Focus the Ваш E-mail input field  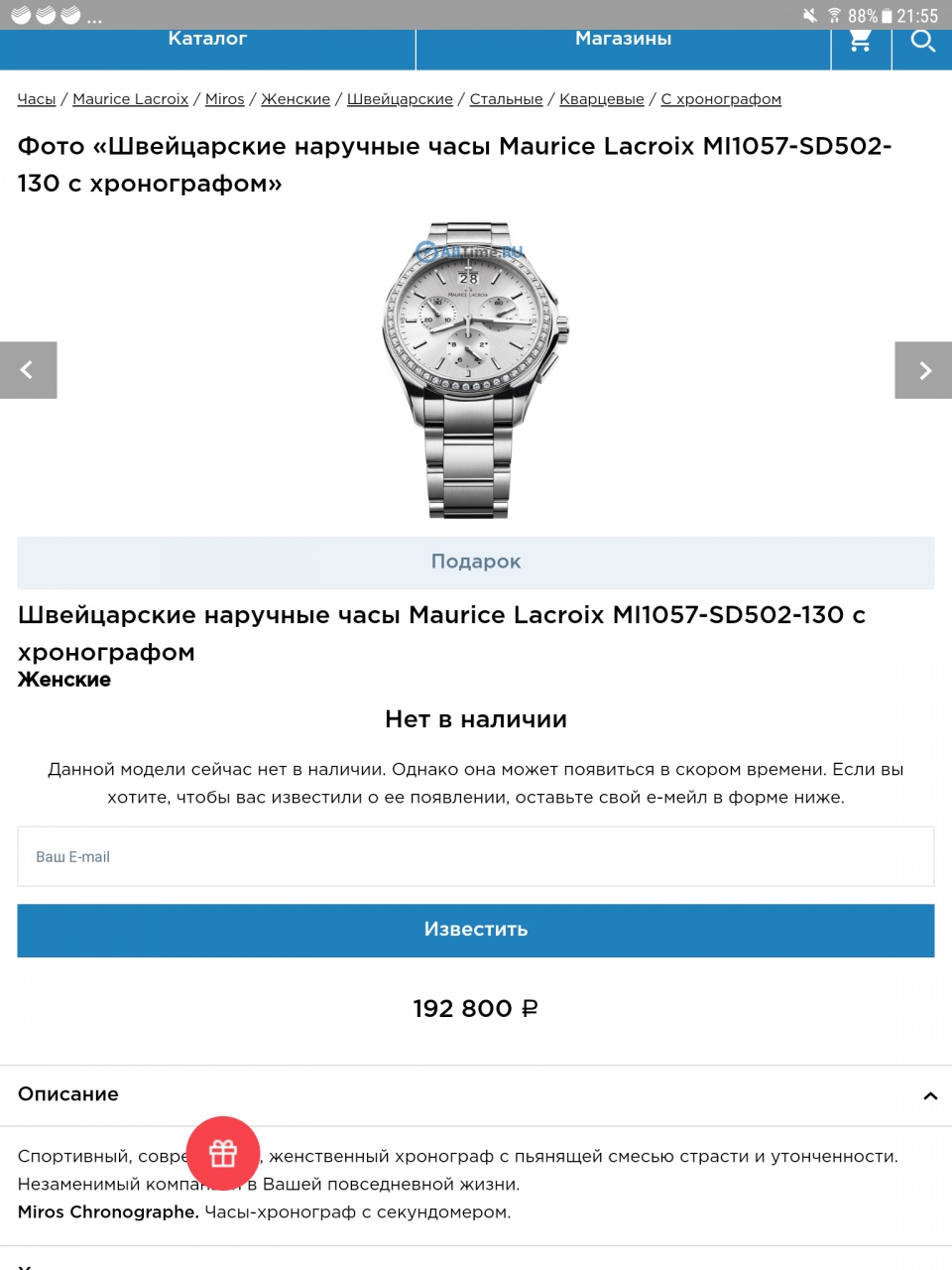(476, 856)
